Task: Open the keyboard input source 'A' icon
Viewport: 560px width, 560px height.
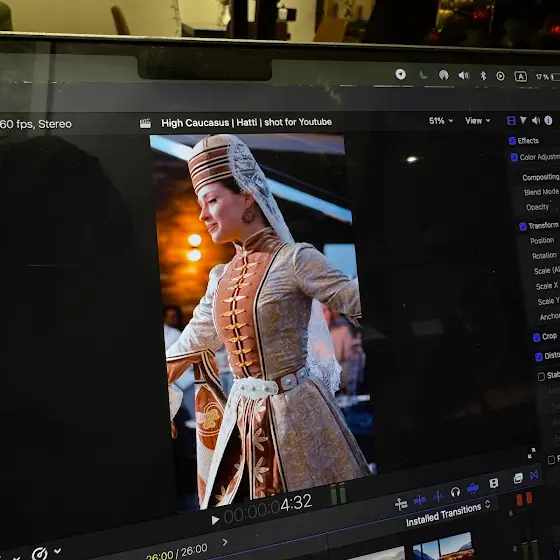Action: coord(520,76)
